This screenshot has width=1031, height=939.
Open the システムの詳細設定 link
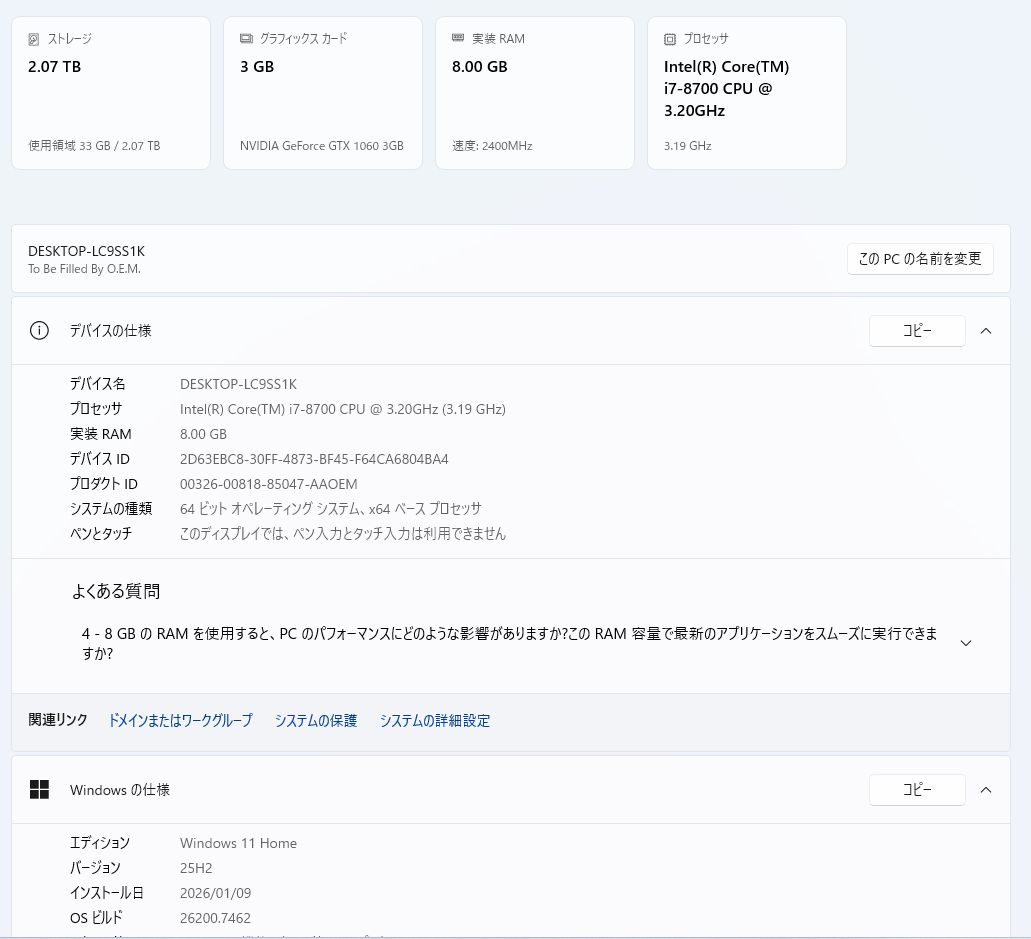[435, 721]
